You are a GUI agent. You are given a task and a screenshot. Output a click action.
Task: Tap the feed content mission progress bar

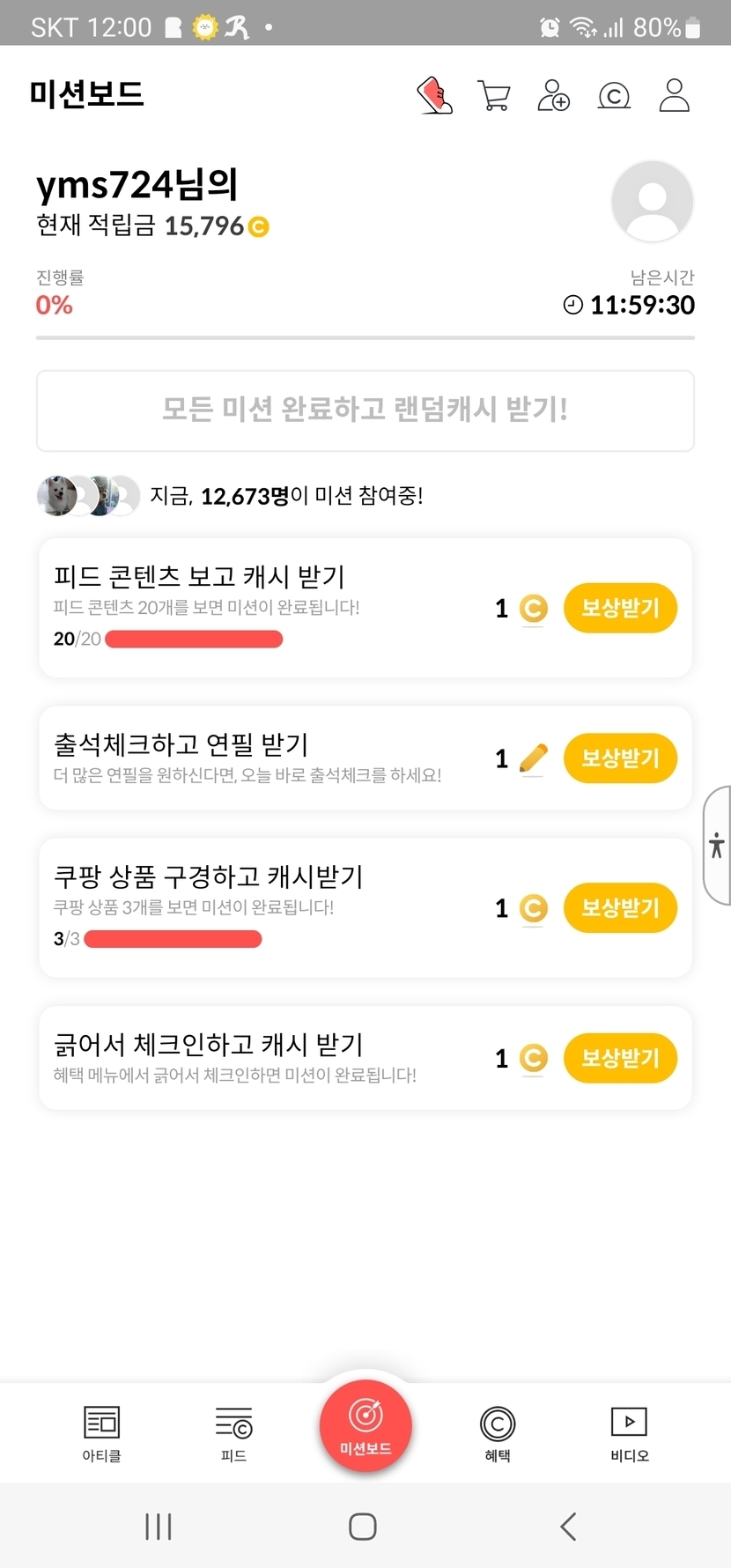pyautogui.click(x=194, y=640)
